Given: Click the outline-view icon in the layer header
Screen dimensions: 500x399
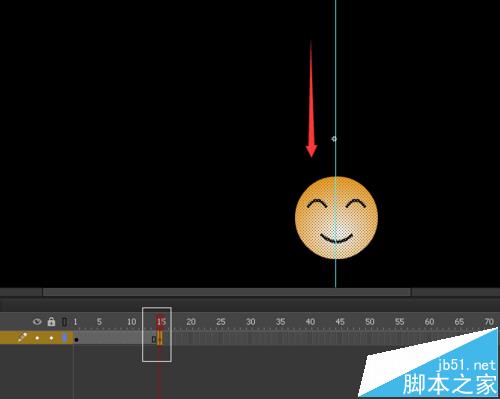Looking at the screenshot, I should pyautogui.click(x=64, y=322).
